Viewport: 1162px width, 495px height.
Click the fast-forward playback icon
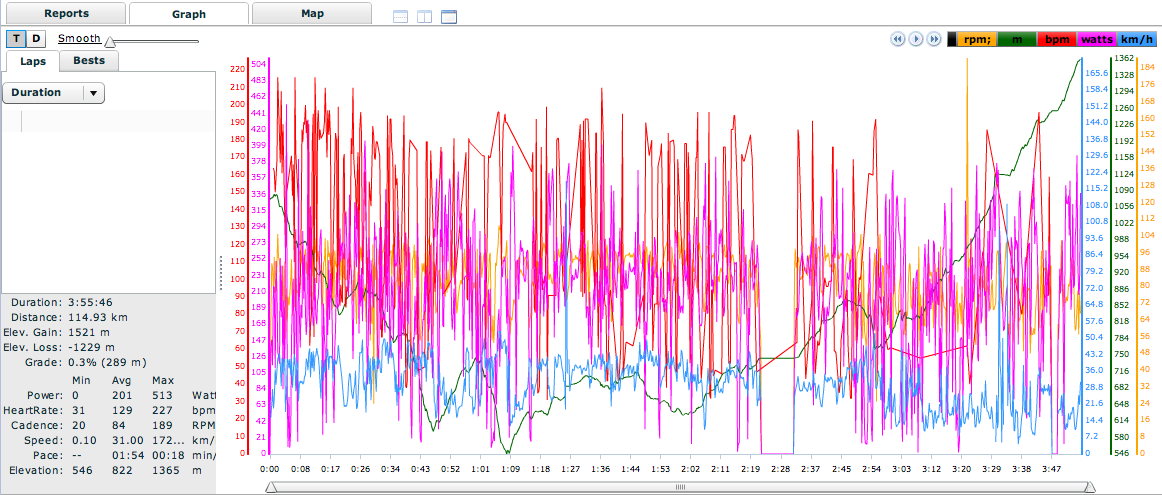tap(934, 39)
